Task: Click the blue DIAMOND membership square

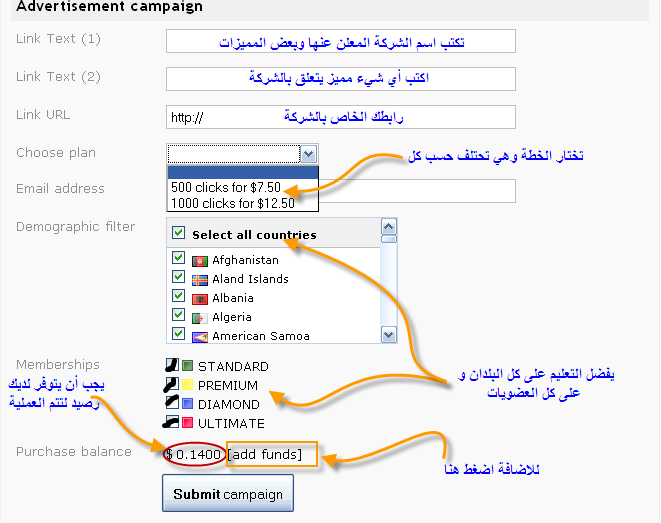Action: point(187,405)
